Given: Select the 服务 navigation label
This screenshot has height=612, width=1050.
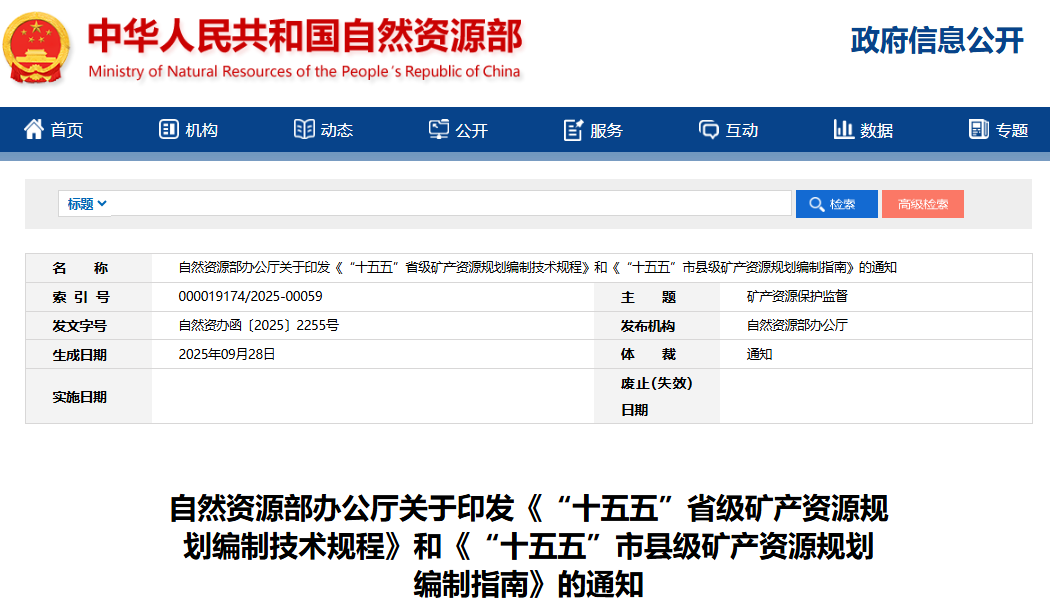Looking at the screenshot, I should pyautogui.click(x=606, y=130).
